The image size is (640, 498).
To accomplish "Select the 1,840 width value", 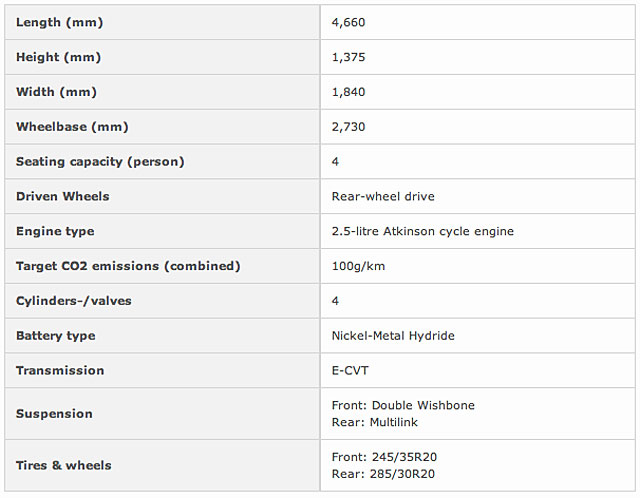I will point(349,92).
